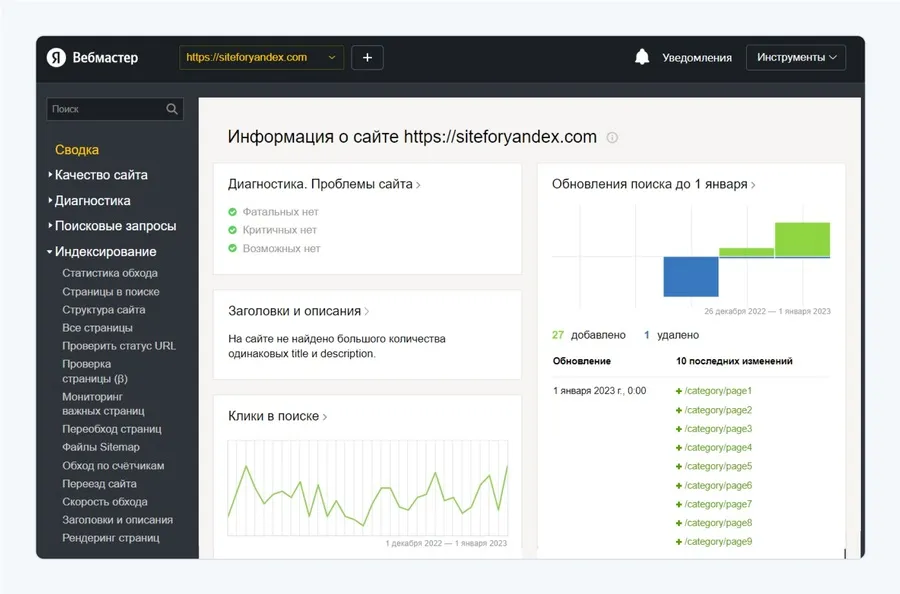This screenshot has height=594, width=900.
Task: Open notifications bell icon
Action: tap(642, 58)
